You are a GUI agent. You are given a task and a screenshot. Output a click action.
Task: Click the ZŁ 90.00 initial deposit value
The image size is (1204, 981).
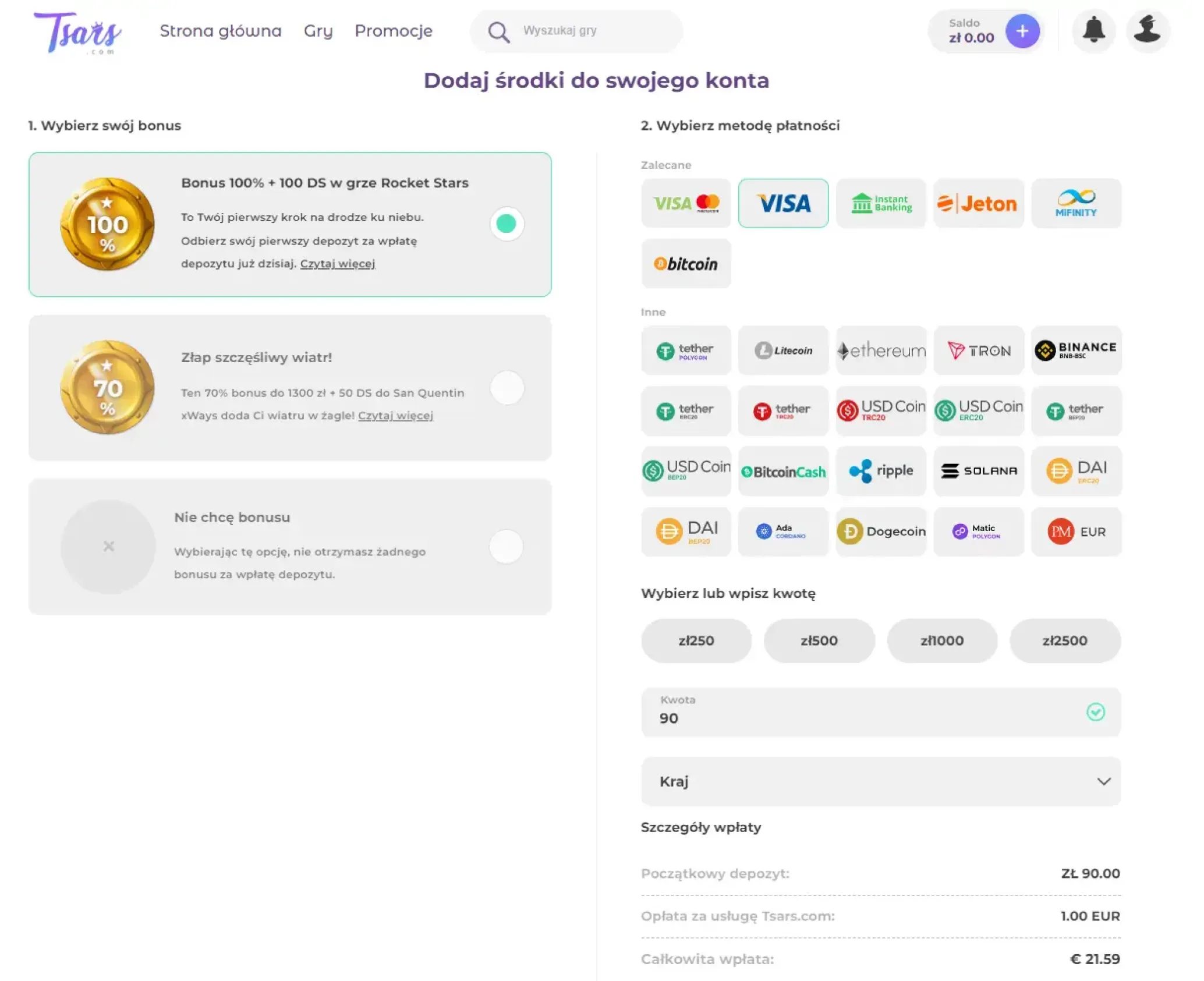(x=1090, y=873)
